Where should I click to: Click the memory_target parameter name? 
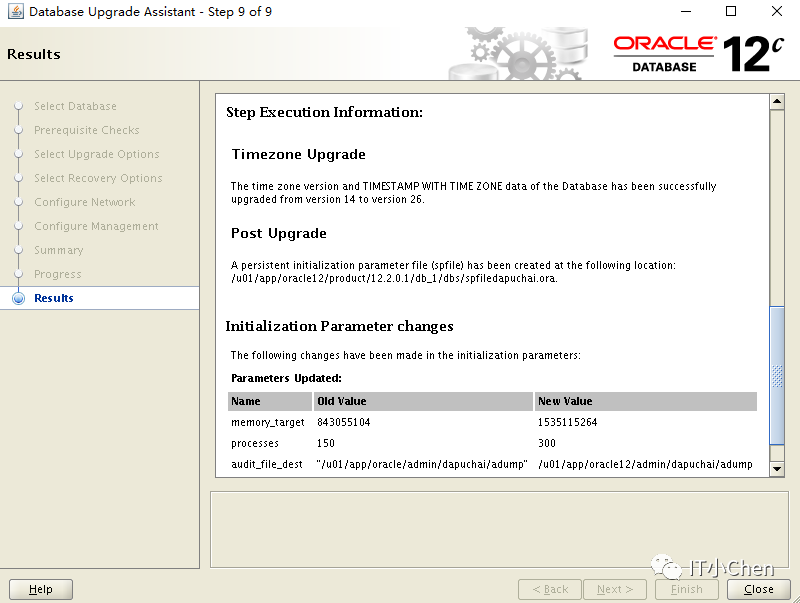268,422
